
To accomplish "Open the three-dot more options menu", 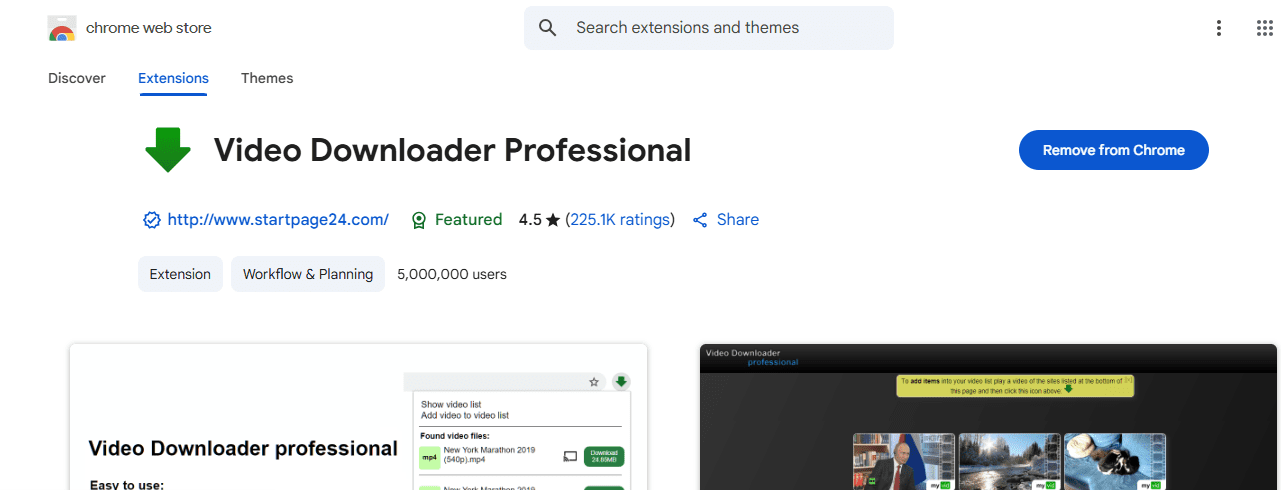I will click(x=1218, y=28).
